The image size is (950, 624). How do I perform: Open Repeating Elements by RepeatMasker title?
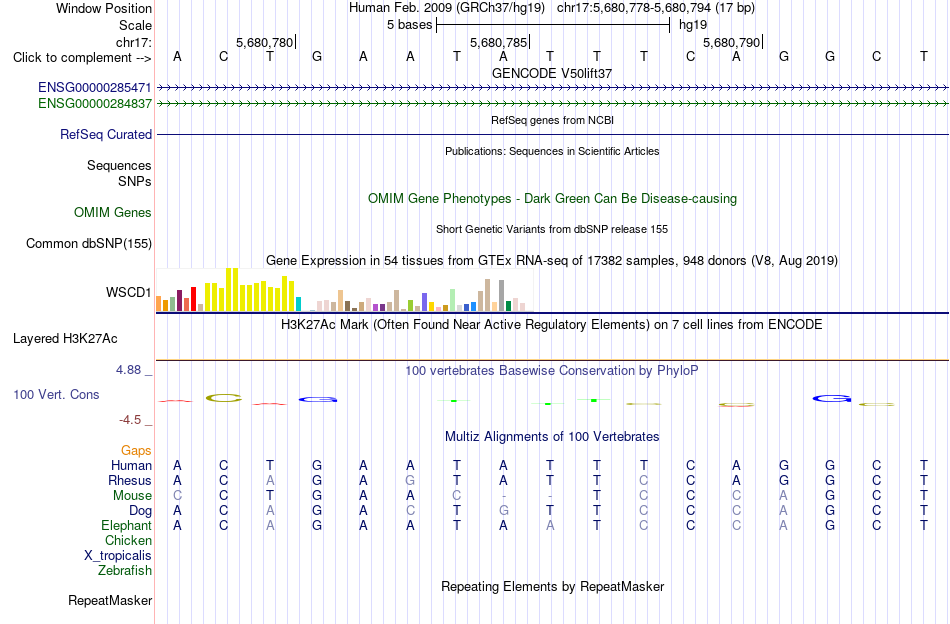[552, 587]
